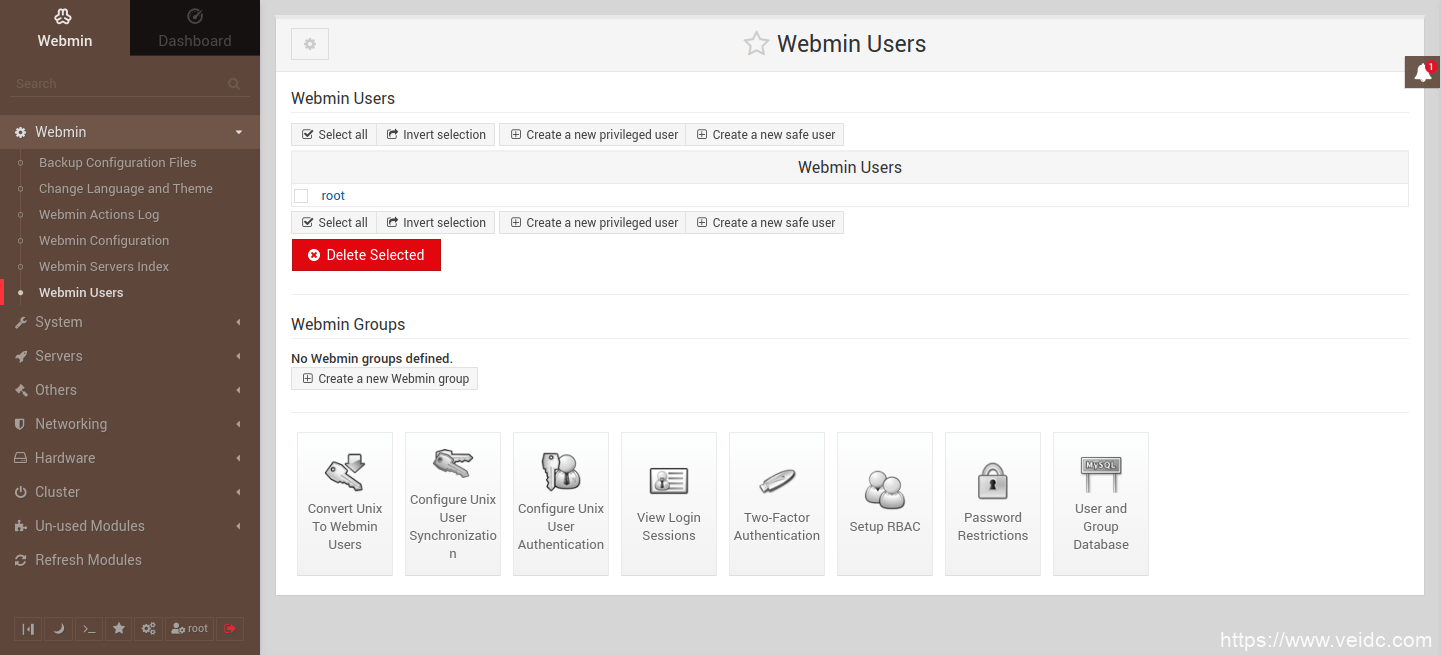Click module configuration gear button

coord(310,44)
